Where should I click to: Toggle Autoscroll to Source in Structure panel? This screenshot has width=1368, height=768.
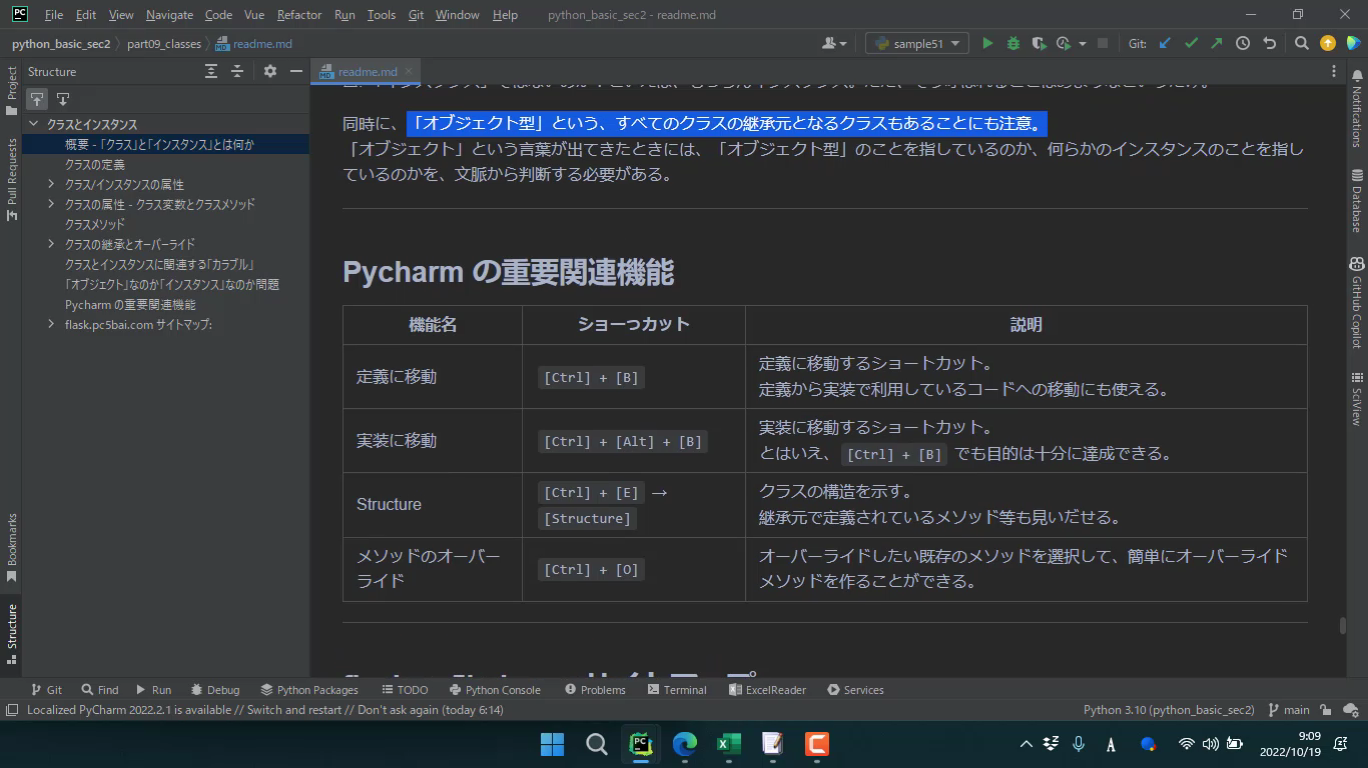(x=37, y=98)
